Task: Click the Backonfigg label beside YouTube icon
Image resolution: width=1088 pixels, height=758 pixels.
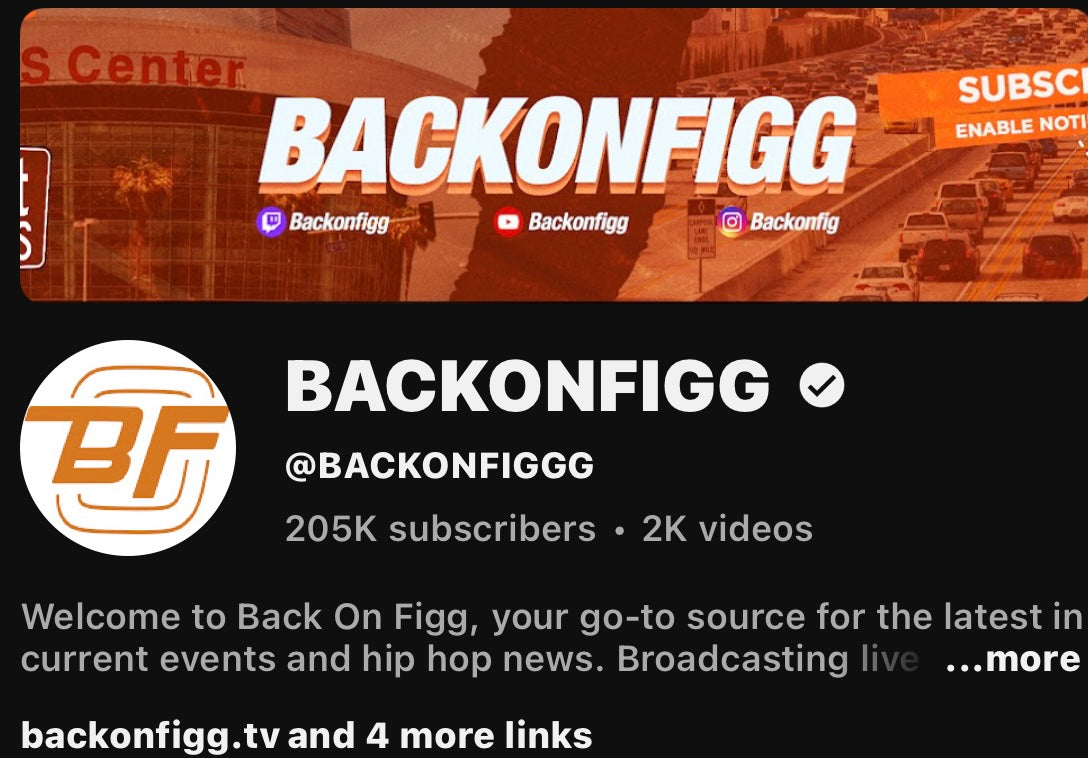Action: 578,222
